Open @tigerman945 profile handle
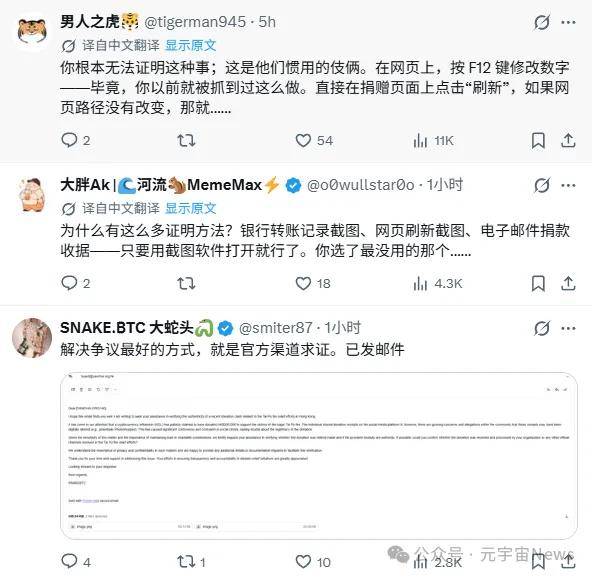592x578 pixels. pos(195,22)
